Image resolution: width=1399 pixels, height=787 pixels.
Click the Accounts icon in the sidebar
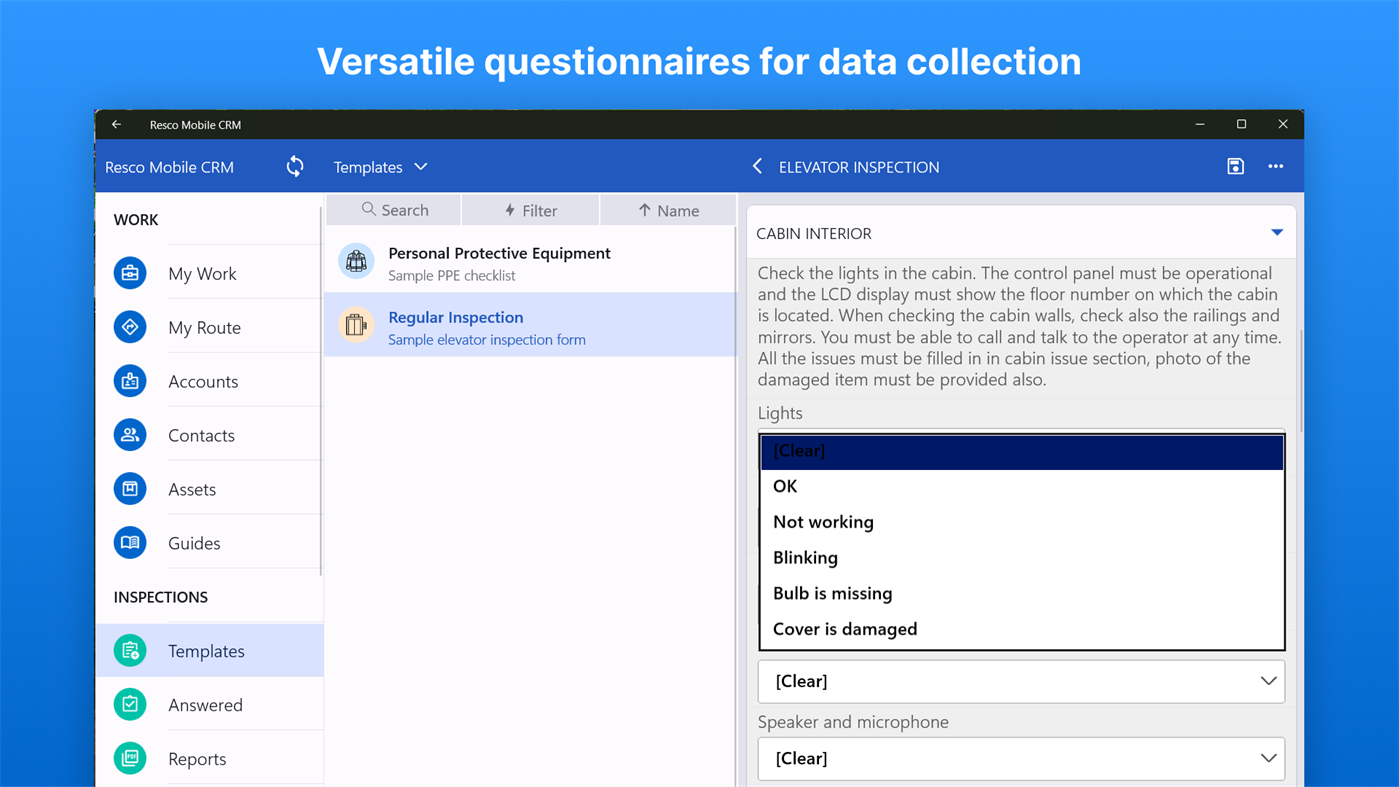[130, 380]
